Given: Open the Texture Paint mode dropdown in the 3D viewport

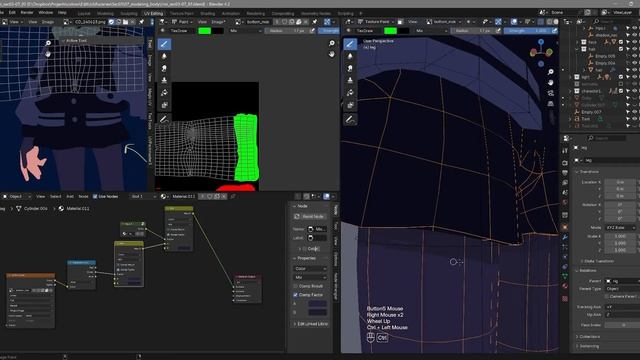Looking at the screenshot, I should pyautogui.click(x=376, y=22).
